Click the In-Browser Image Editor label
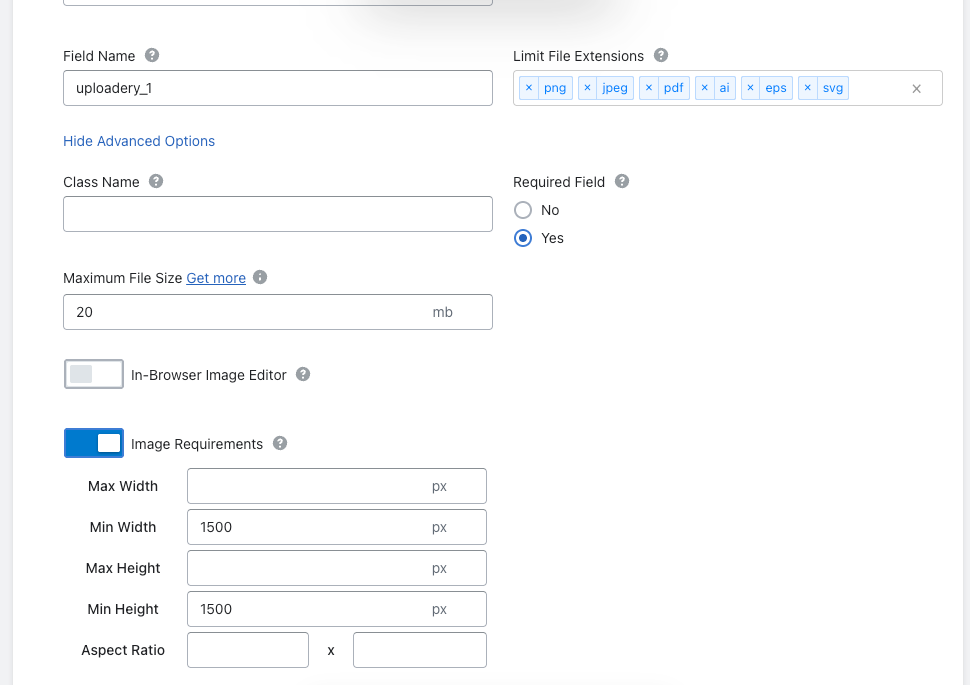Viewport: 970px width, 685px height. [208, 375]
